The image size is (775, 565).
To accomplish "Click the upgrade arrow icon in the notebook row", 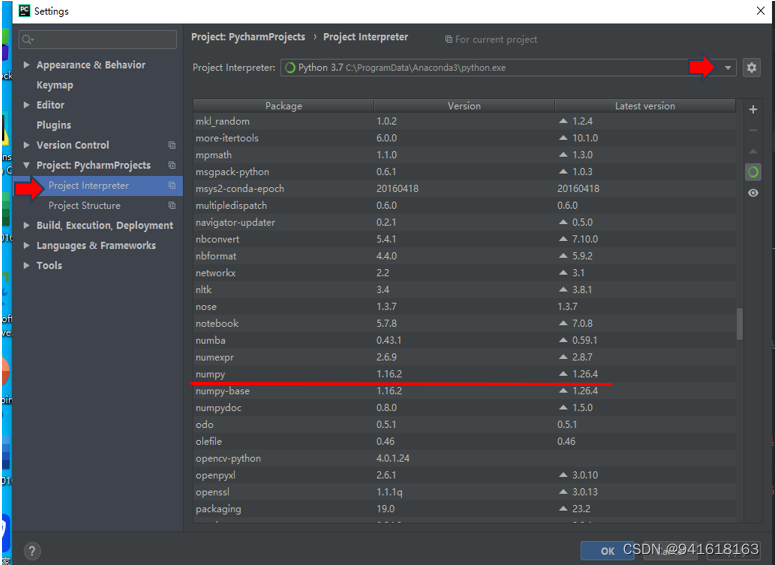I will coord(563,323).
